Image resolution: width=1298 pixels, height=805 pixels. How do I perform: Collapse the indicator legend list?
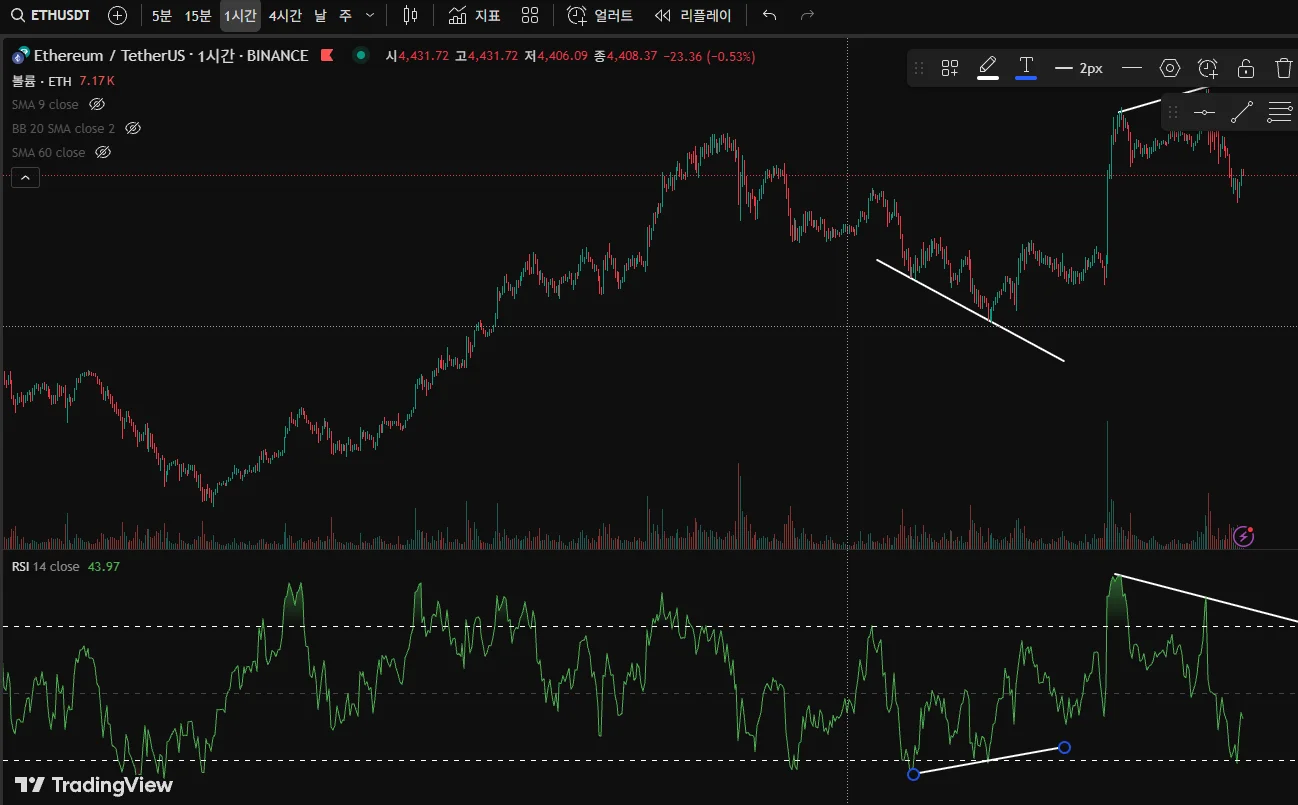click(x=26, y=178)
